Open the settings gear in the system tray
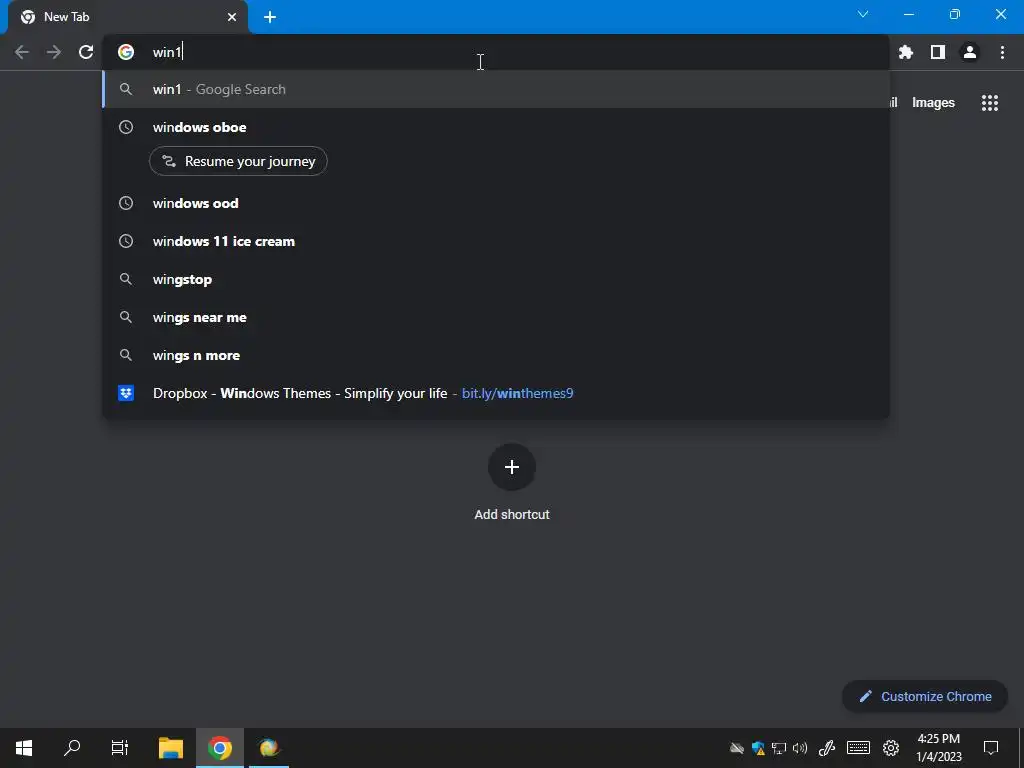Screen dimensions: 1024x768 891,748
